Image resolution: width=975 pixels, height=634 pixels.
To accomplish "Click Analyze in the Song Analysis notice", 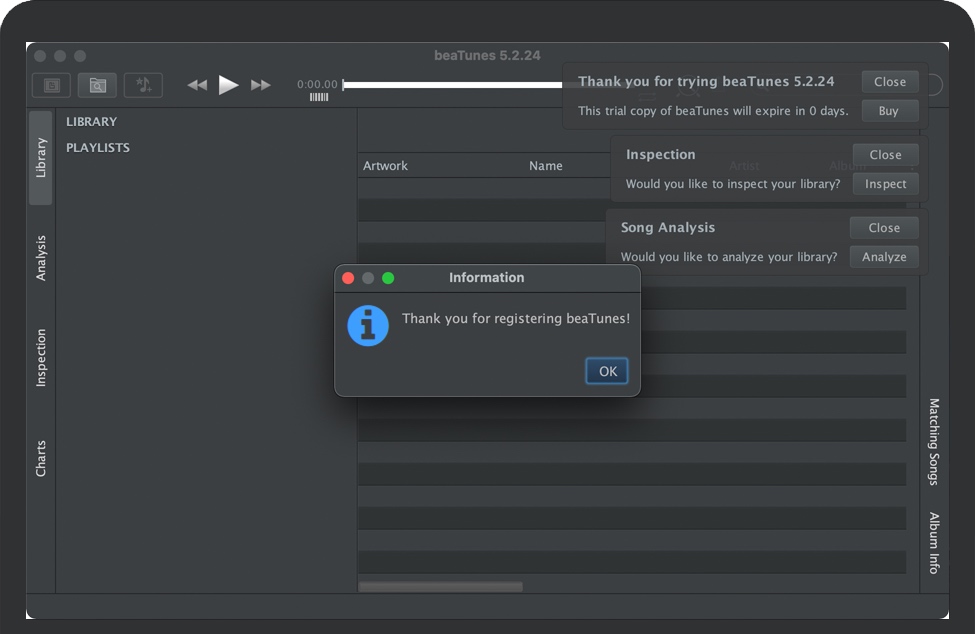I will pos(884,257).
